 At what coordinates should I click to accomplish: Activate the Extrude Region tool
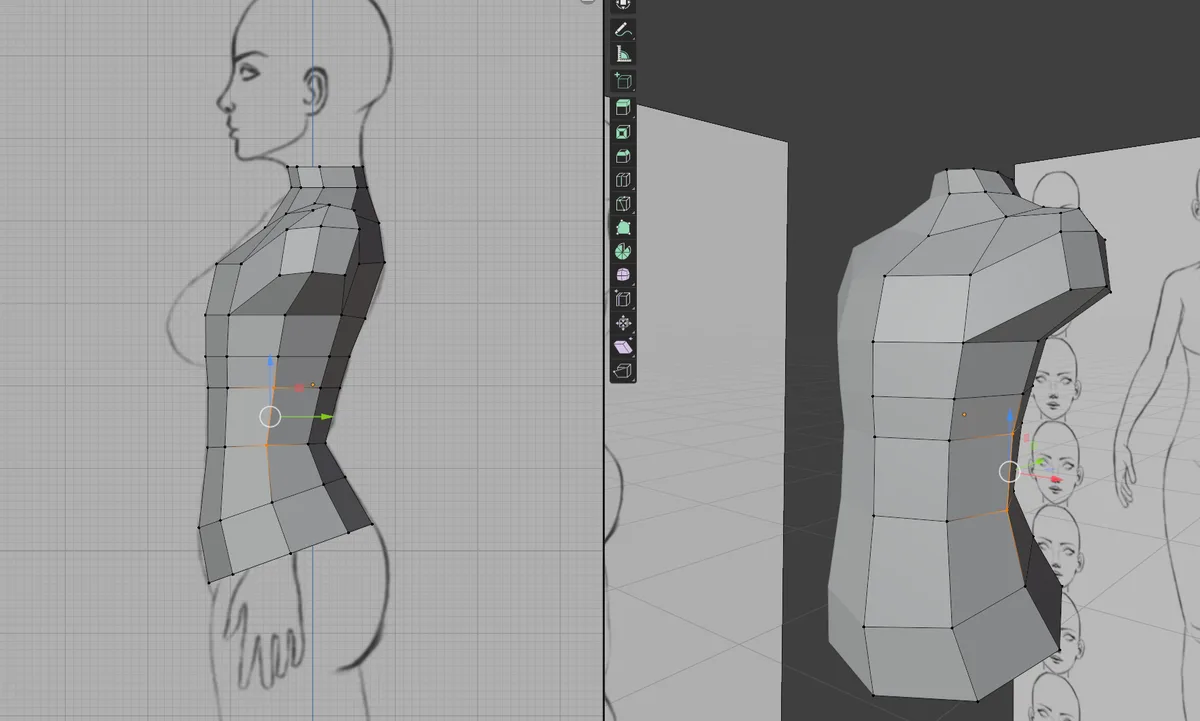coord(623,108)
